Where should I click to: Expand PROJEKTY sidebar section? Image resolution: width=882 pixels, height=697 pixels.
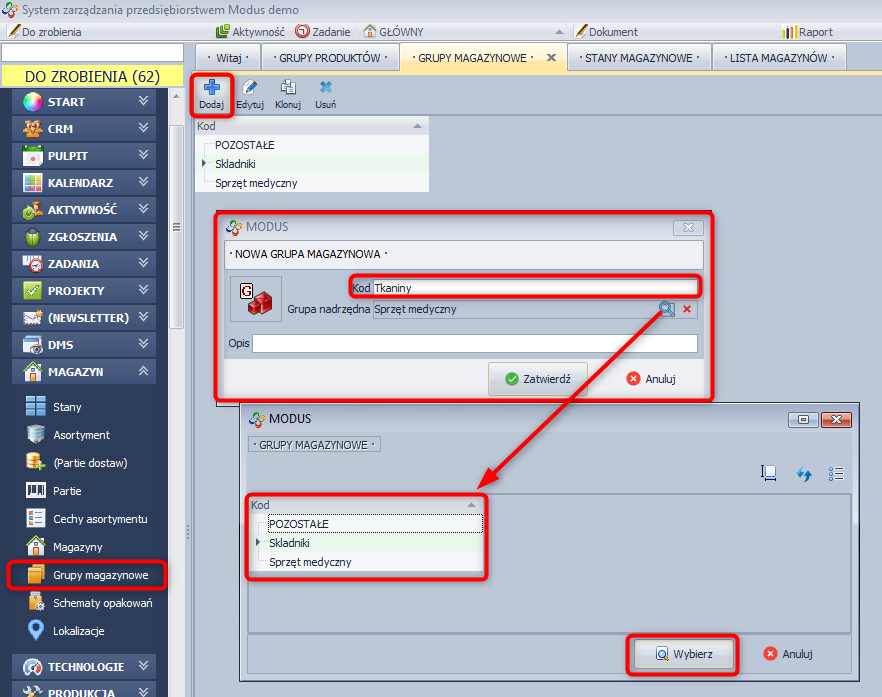pos(84,291)
